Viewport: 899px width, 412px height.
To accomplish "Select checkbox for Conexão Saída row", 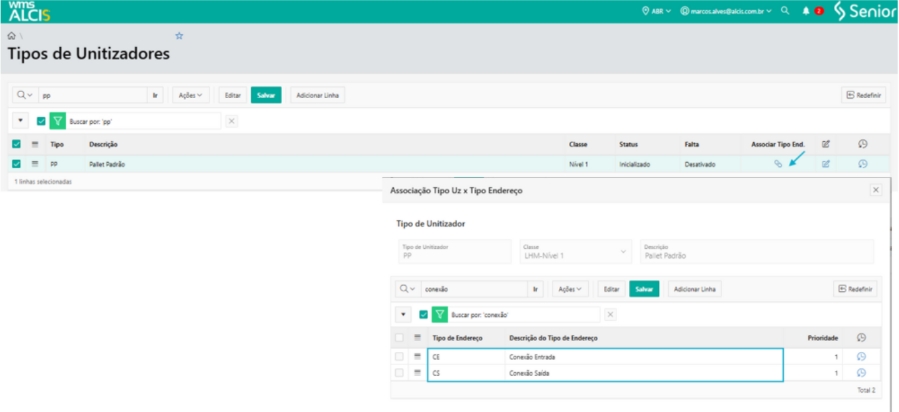I will click(x=399, y=373).
